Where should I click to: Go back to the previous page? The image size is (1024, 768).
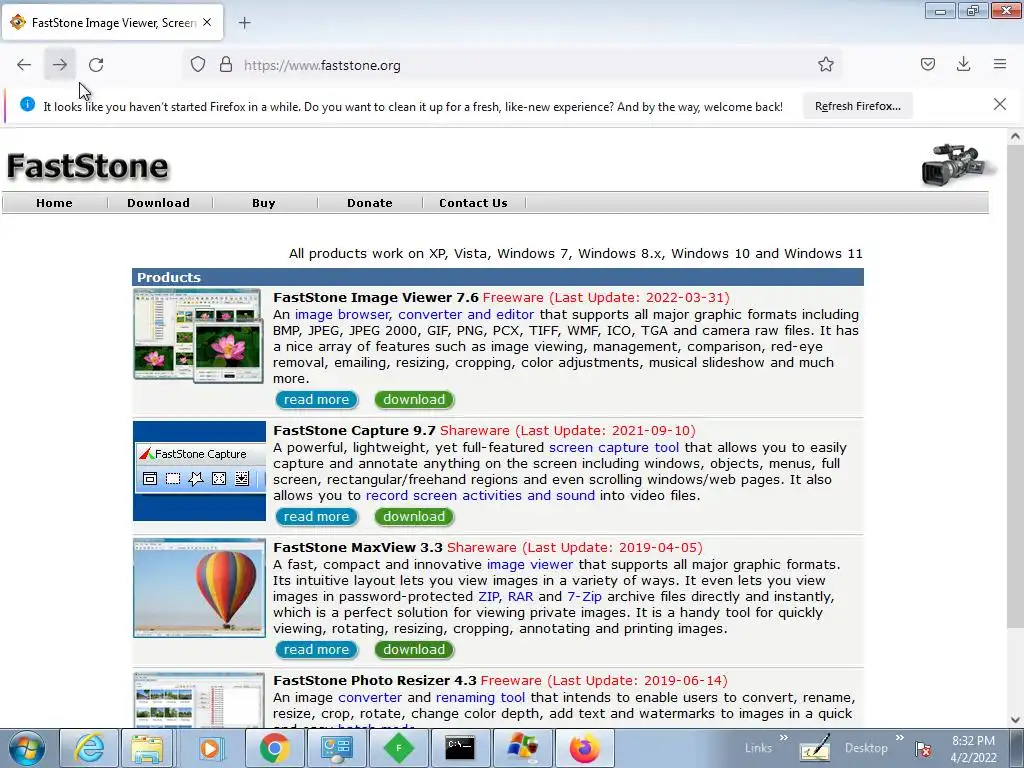(24, 65)
